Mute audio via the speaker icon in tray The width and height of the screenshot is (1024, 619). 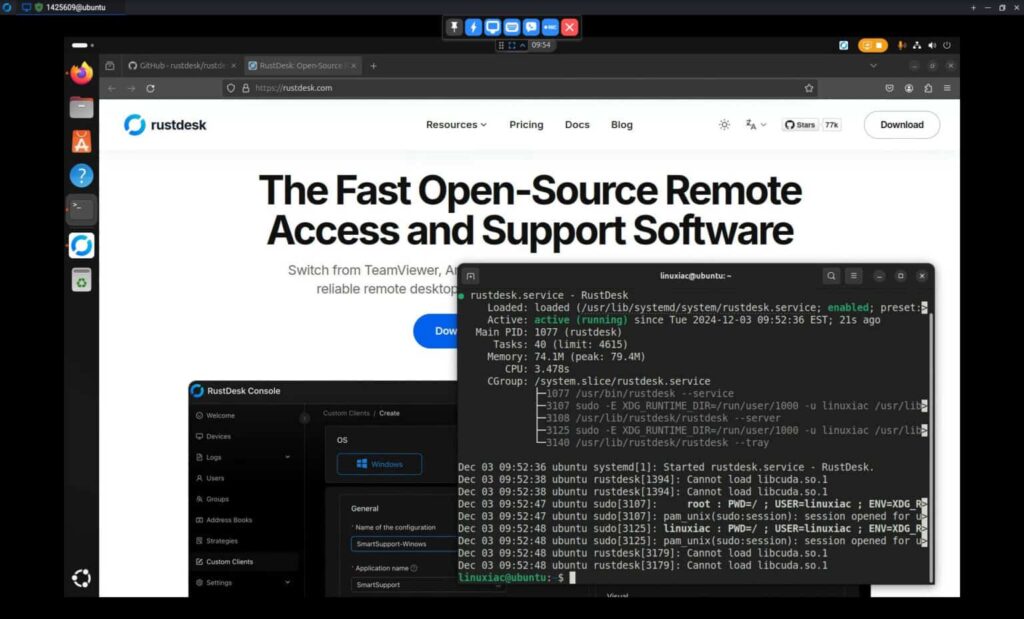coord(931,45)
